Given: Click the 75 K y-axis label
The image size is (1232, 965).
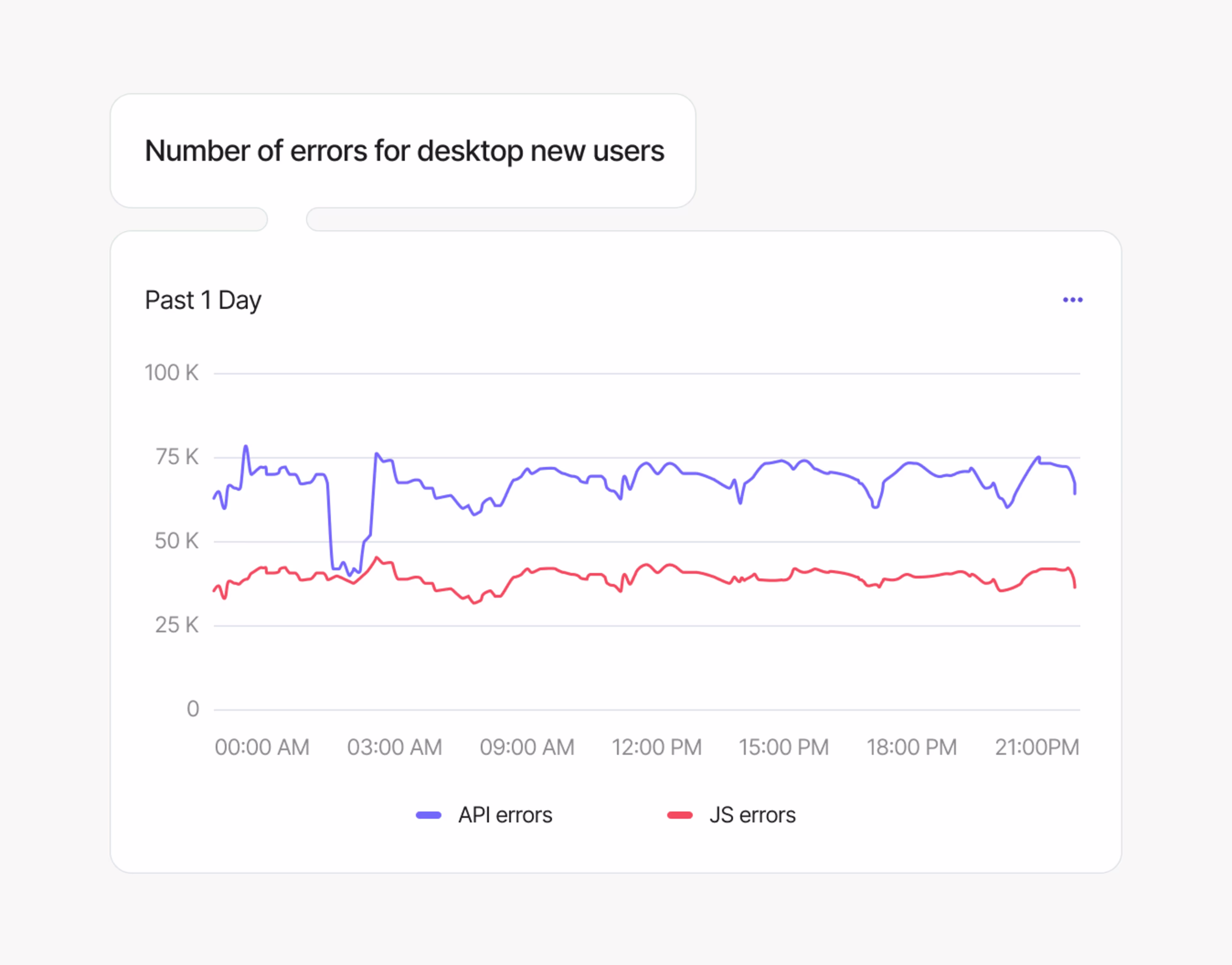Looking at the screenshot, I should 177,457.
